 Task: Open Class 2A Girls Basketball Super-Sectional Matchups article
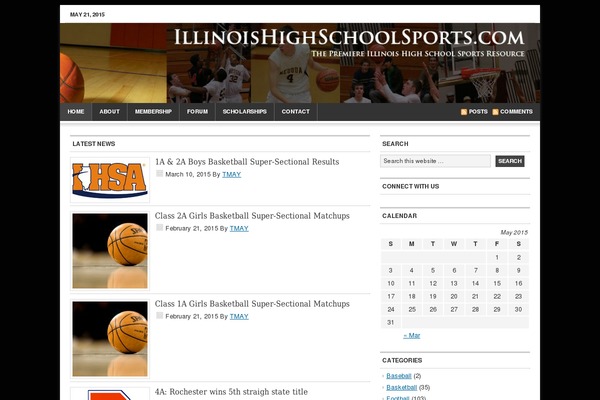252,215
